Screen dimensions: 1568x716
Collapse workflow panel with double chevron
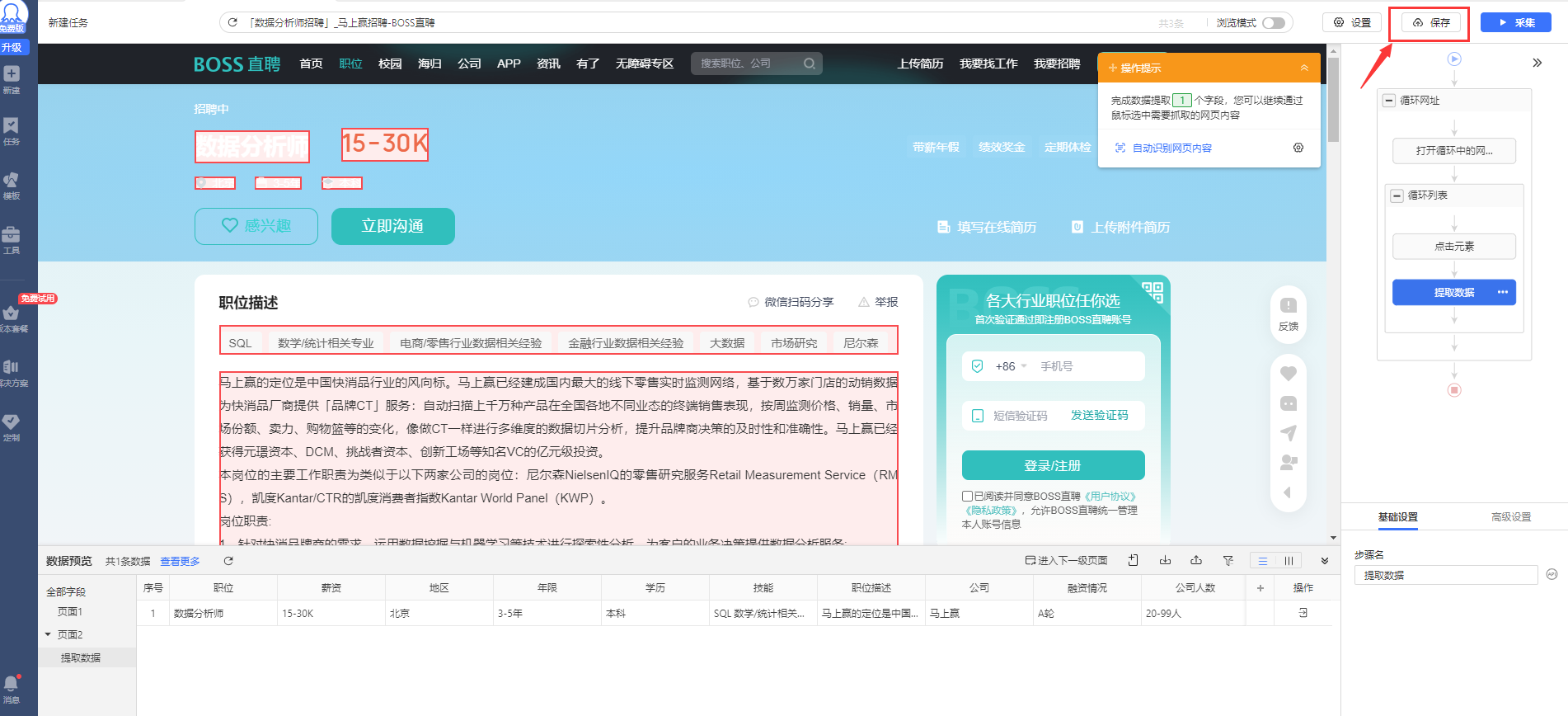[x=1537, y=63]
